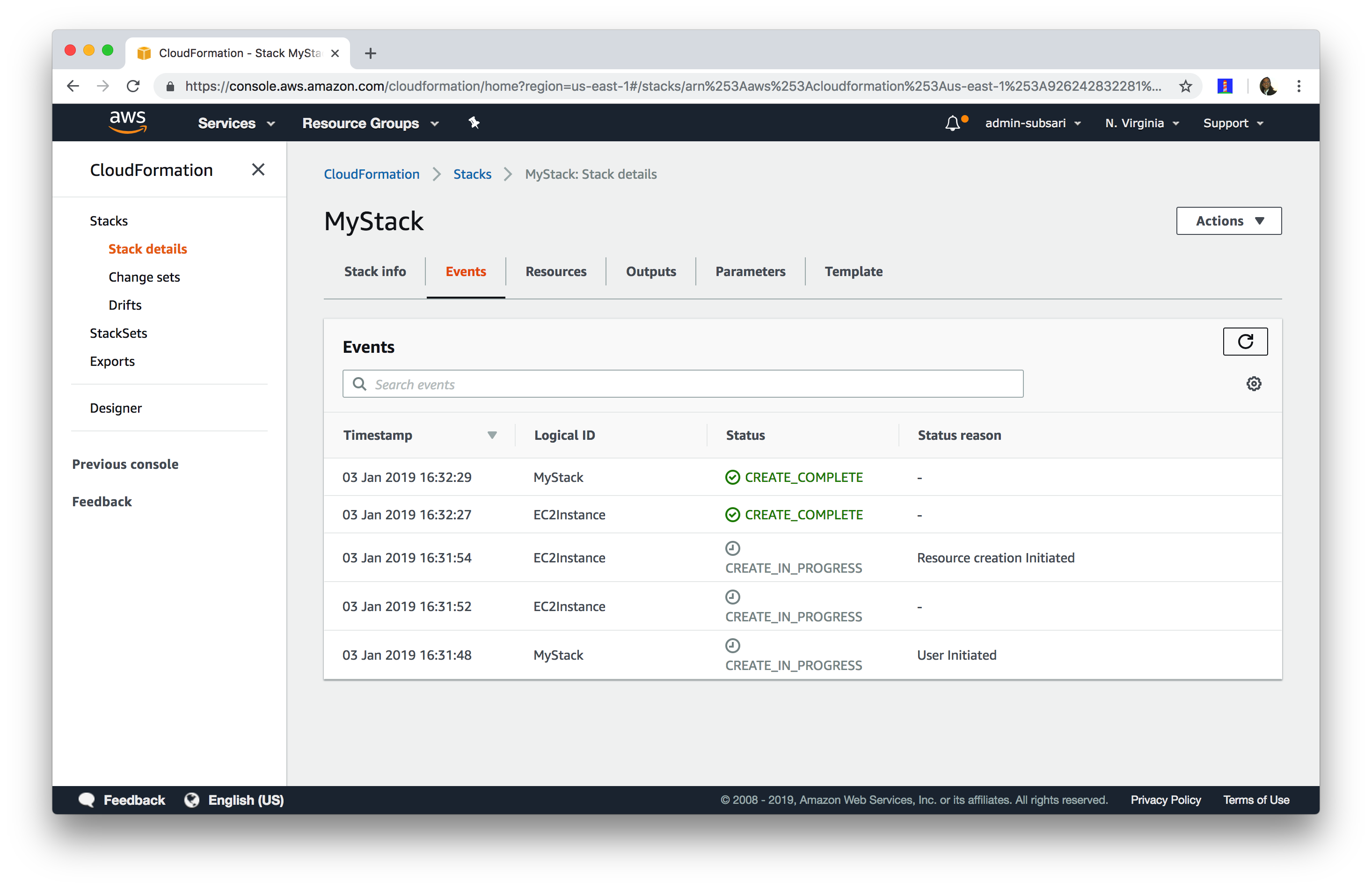Select Change sets in sidebar
The width and height of the screenshot is (1372, 889).
pyautogui.click(x=144, y=277)
